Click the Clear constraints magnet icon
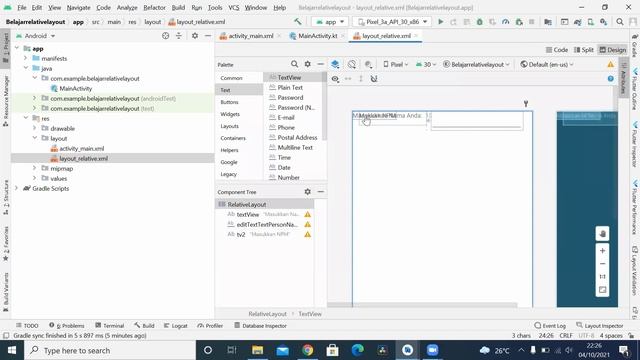Viewport: 640px width, 360px height. pyautogui.click(x=374, y=79)
